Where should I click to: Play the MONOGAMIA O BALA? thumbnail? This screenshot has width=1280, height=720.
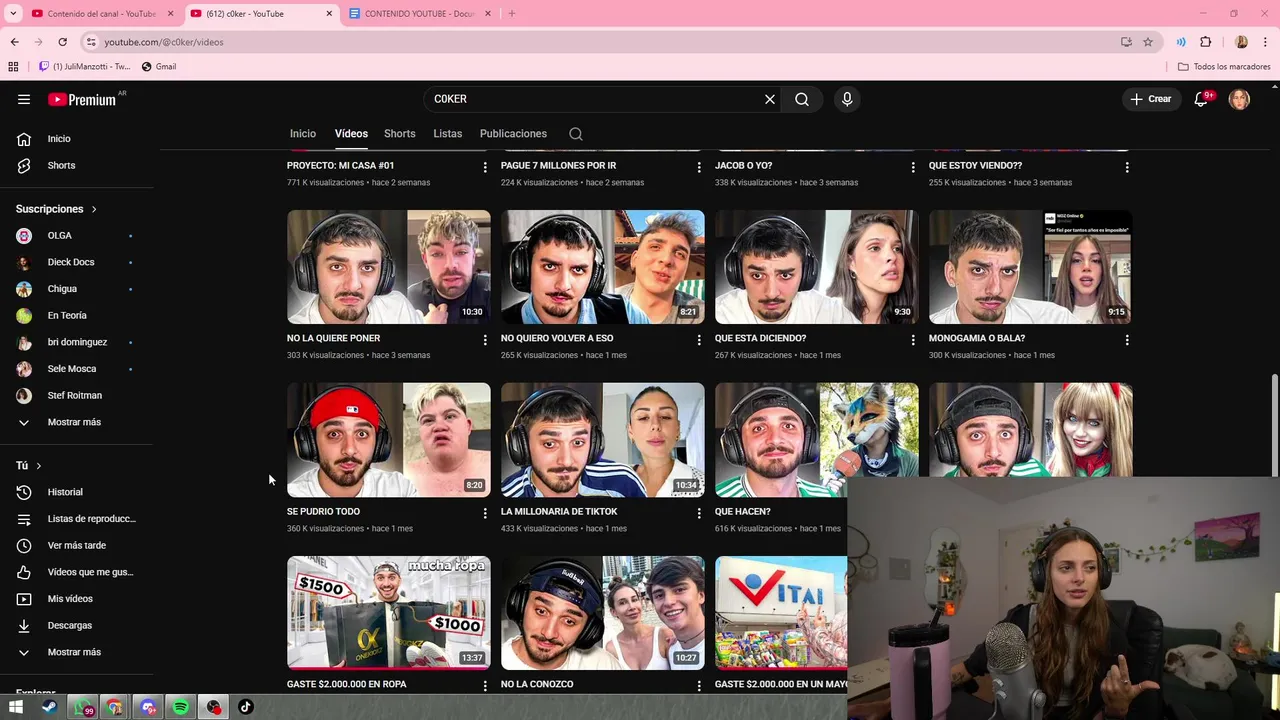click(1031, 267)
